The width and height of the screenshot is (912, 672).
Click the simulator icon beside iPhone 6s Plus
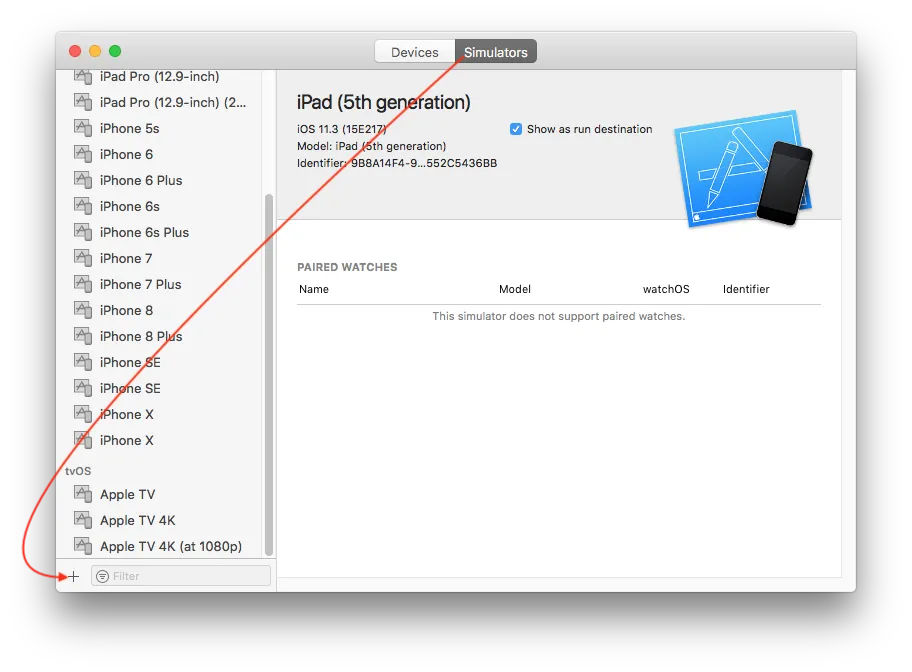point(83,232)
